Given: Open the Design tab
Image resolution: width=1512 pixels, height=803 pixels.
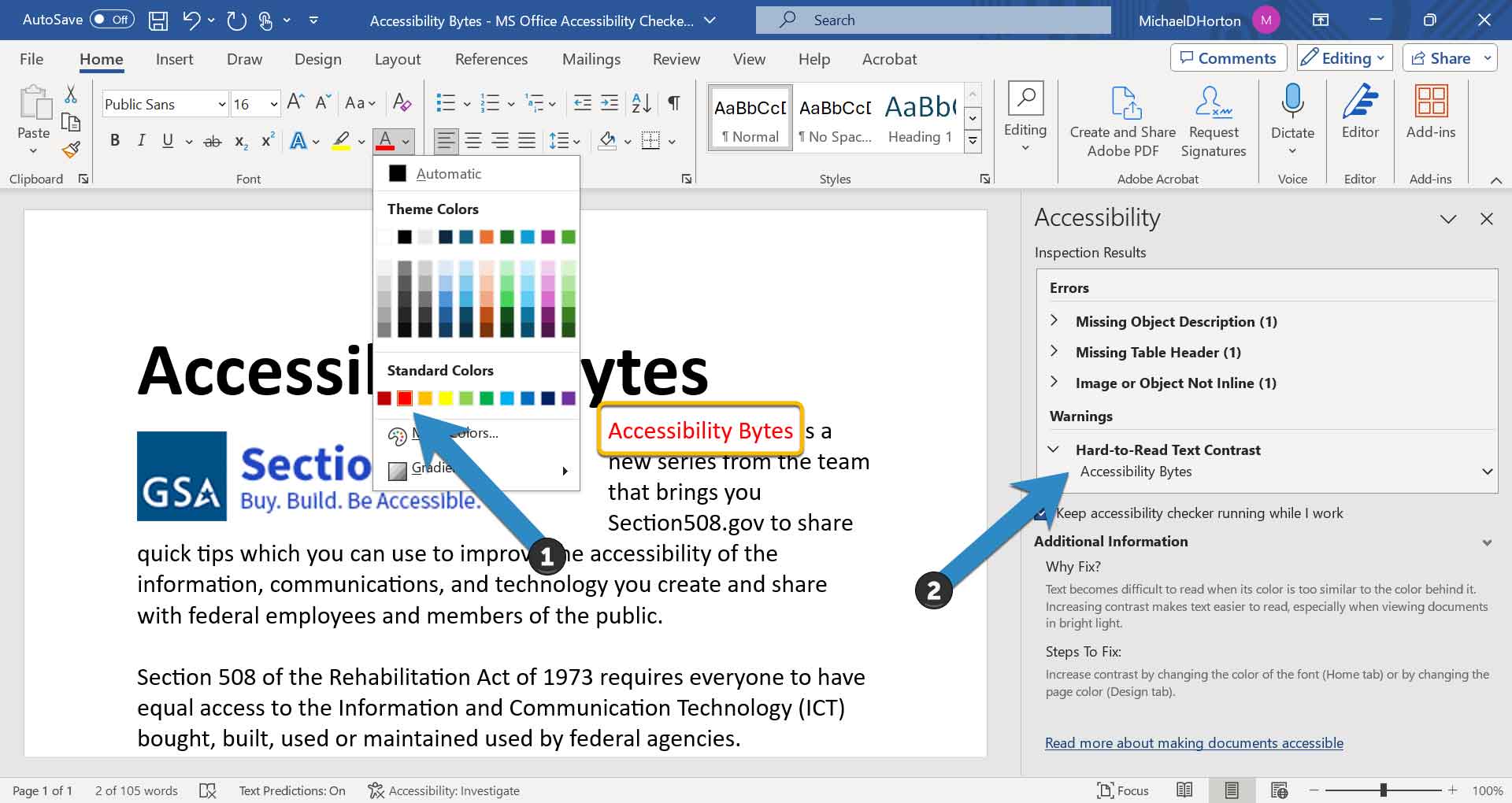Looking at the screenshot, I should tap(317, 59).
